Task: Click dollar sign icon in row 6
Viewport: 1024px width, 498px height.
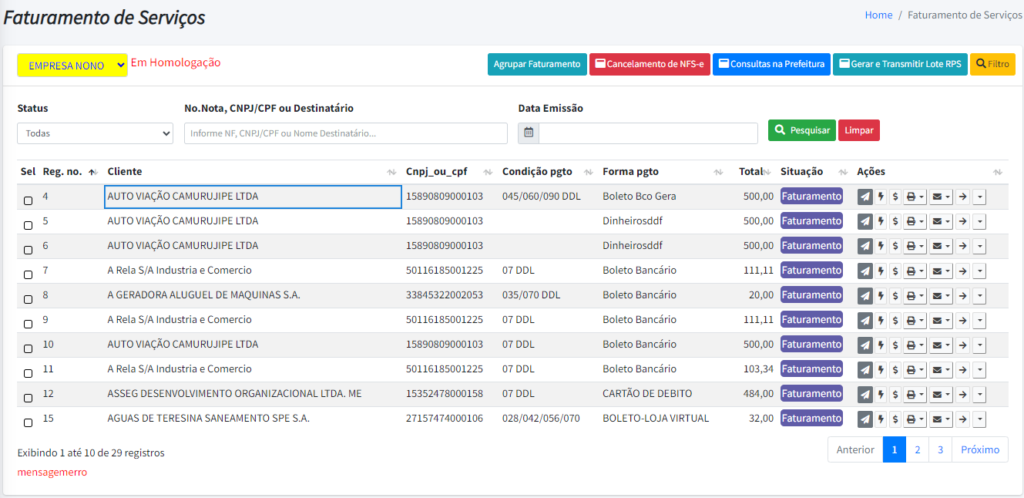Action: [x=895, y=247]
